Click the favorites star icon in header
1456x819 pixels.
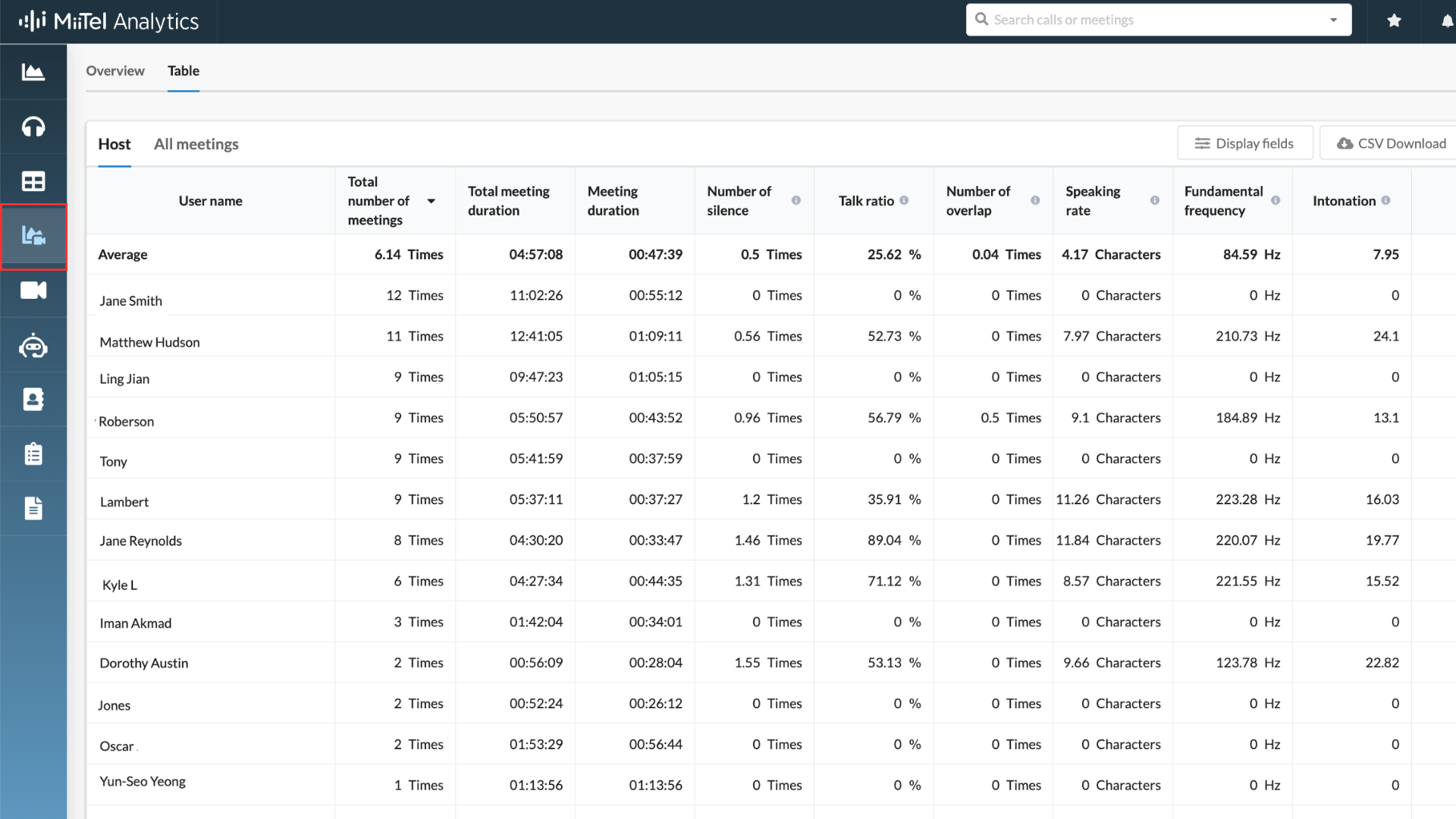(1394, 20)
